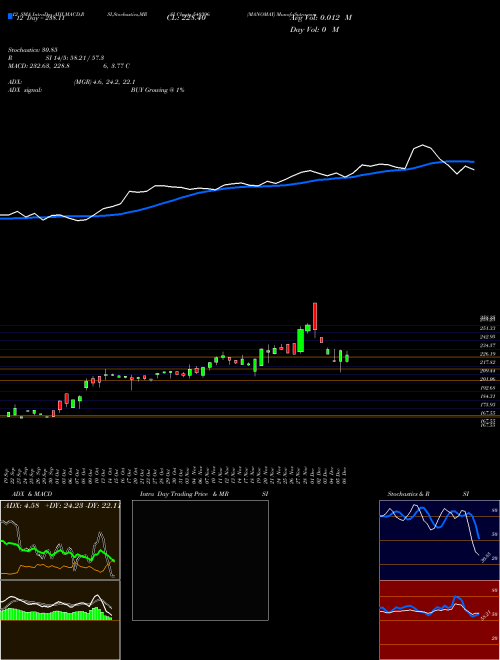Click the large green candlestick before the peak

(x=301, y=341)
